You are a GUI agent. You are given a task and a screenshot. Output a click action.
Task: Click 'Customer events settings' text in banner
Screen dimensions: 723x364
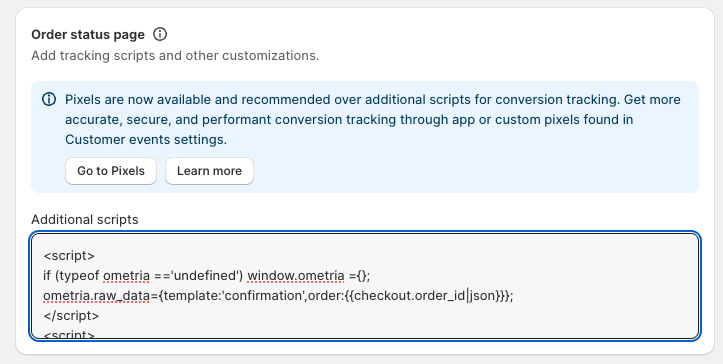pyautogui.click(x=146, y=139)
